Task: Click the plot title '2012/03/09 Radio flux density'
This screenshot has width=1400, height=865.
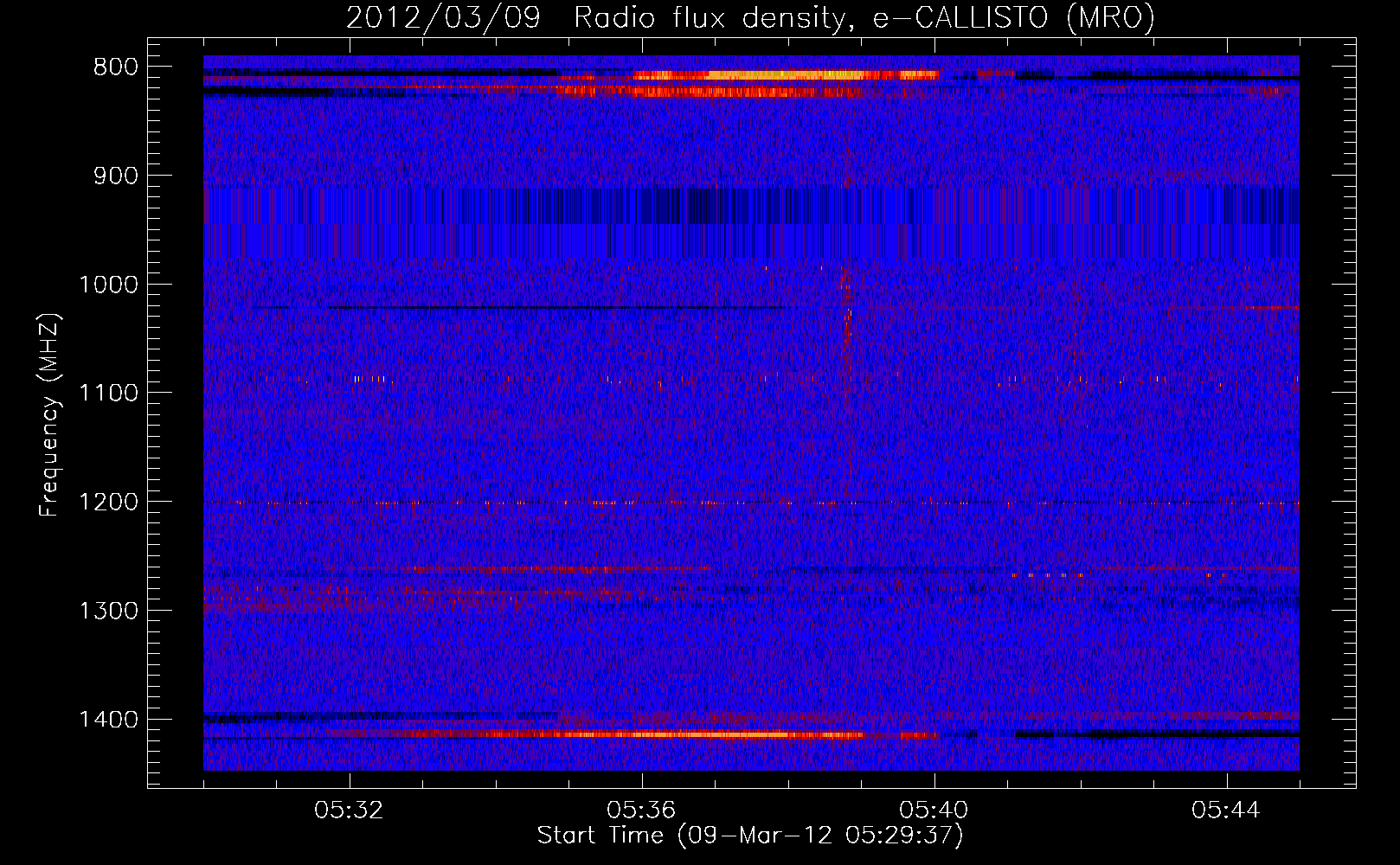Action: (595, 17)
